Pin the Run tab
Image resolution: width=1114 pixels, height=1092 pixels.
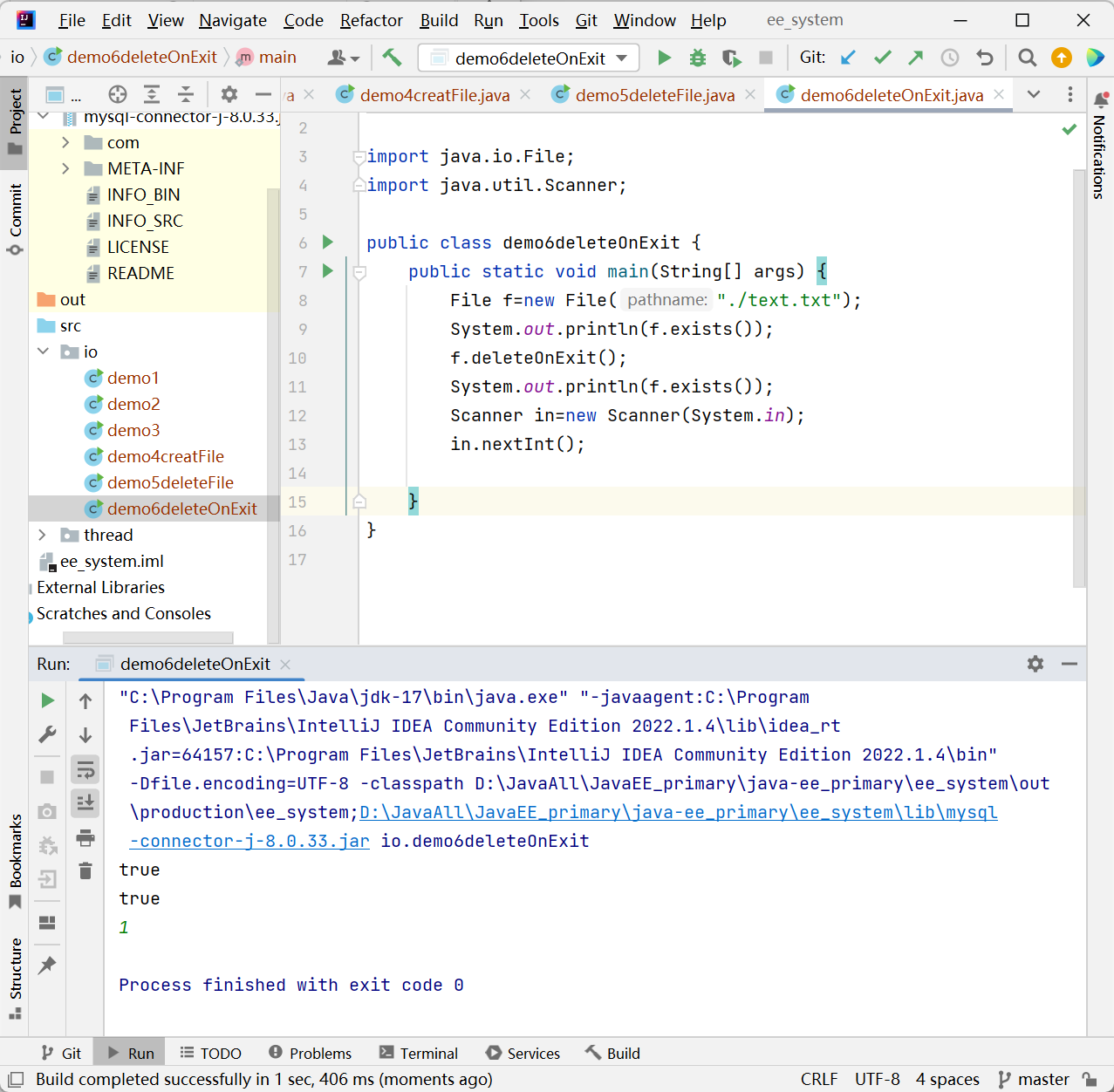47,965
